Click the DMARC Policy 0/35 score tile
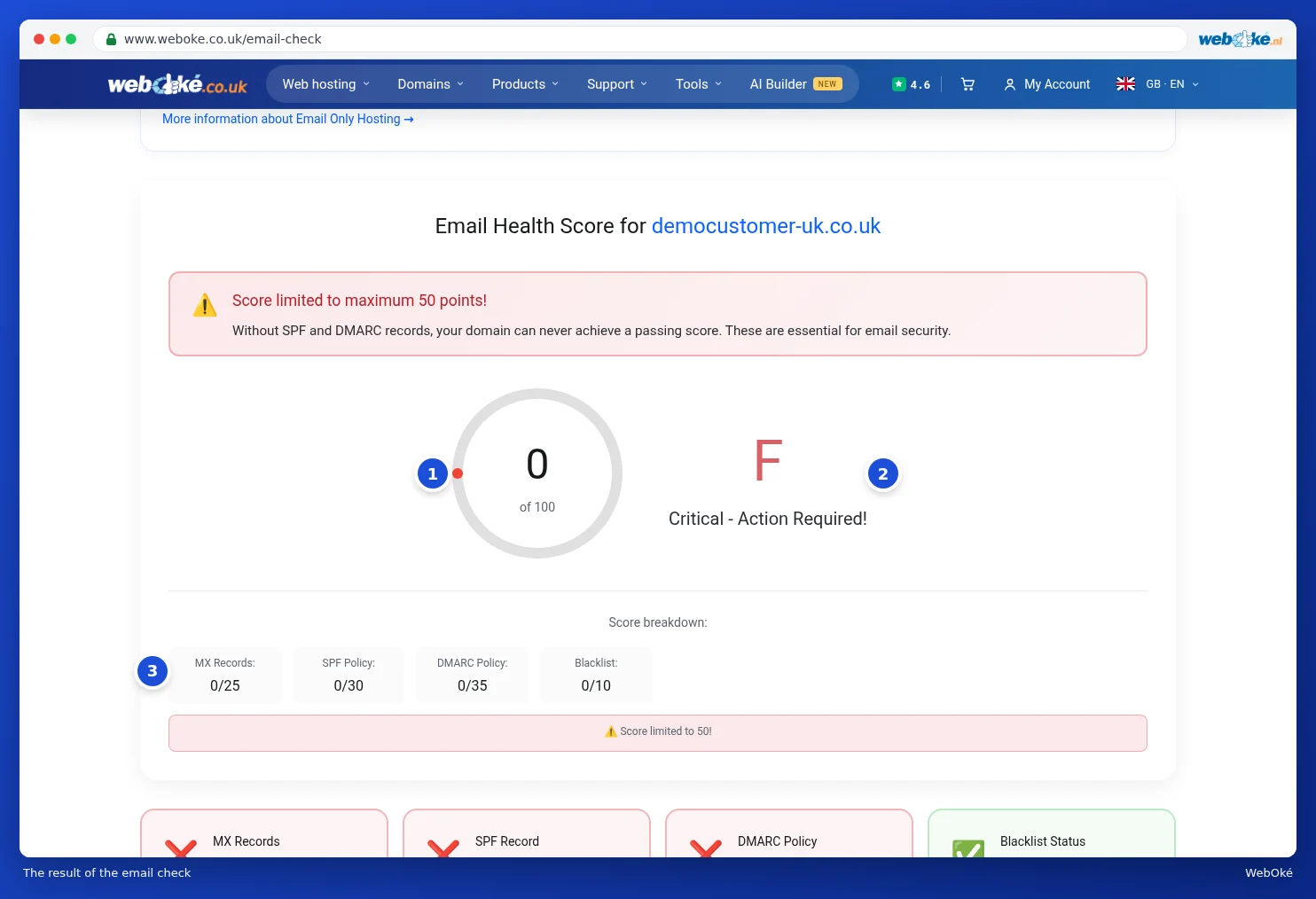Viewport: 1316px width, 899px height. pyautogui.click(x=473, y=676)
